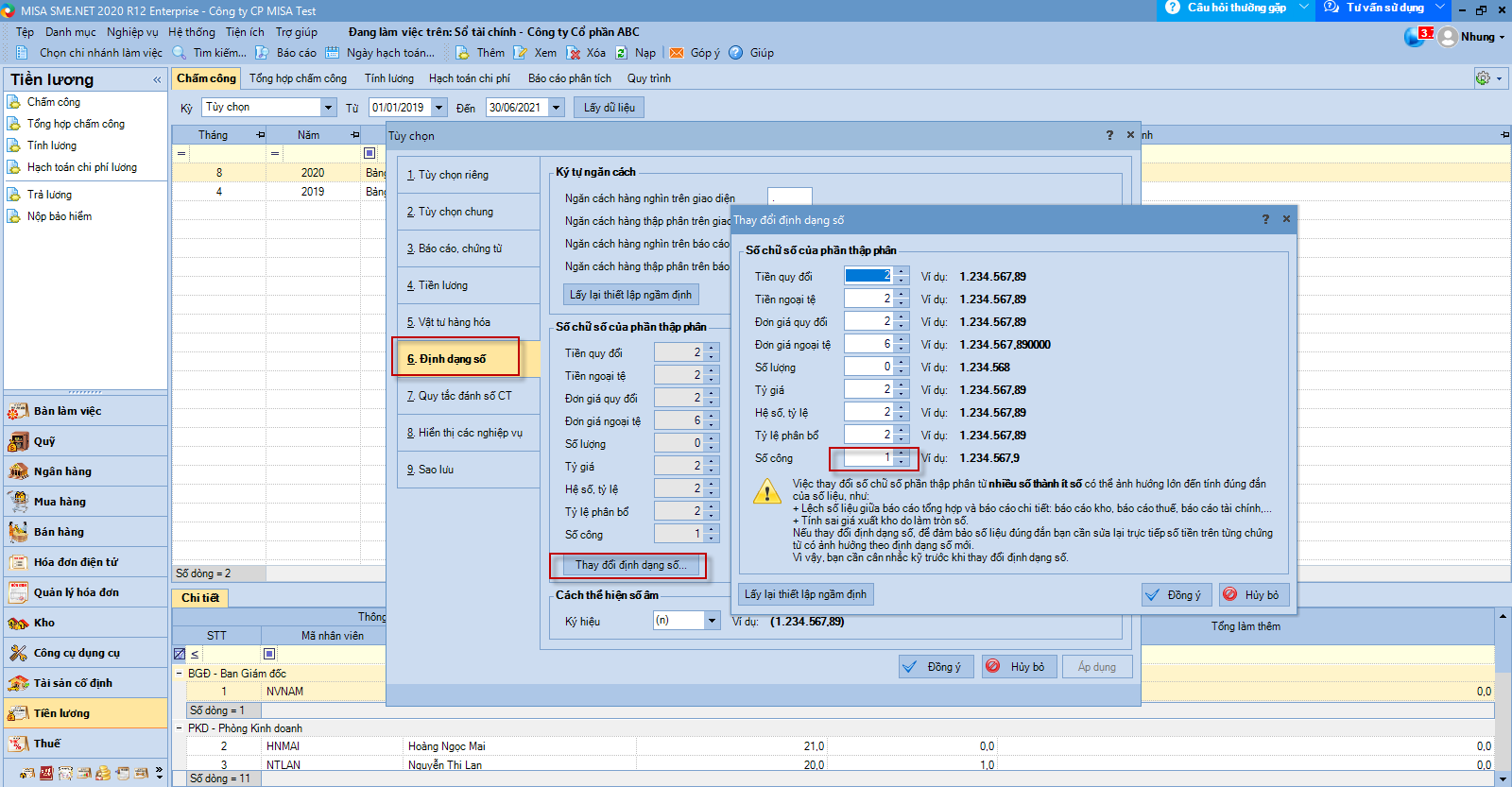Open the Quỹ module
The height and width of the screenshot is (787, 1512).
click(85, 441)
